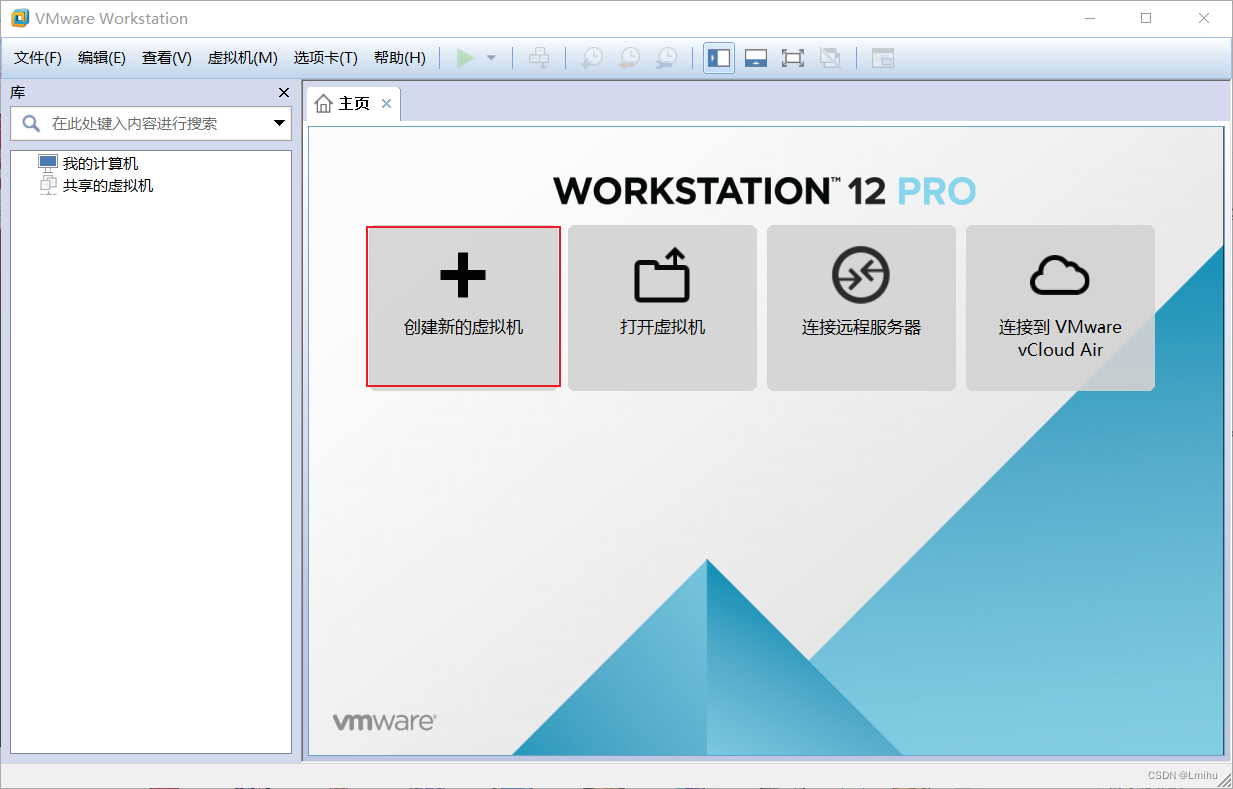The height and width of the screenshot is (789, 1233).
Task: Click the take snapshot clock icon
Action: tap(592, 58)
